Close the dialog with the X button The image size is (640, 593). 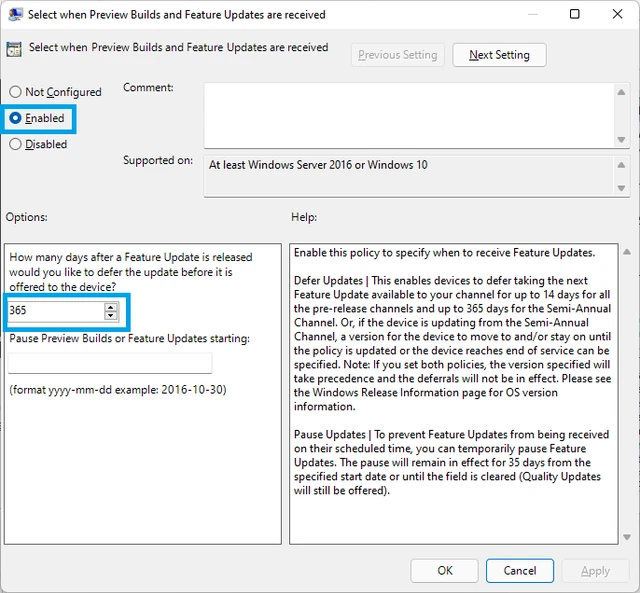tap(617, 14)
